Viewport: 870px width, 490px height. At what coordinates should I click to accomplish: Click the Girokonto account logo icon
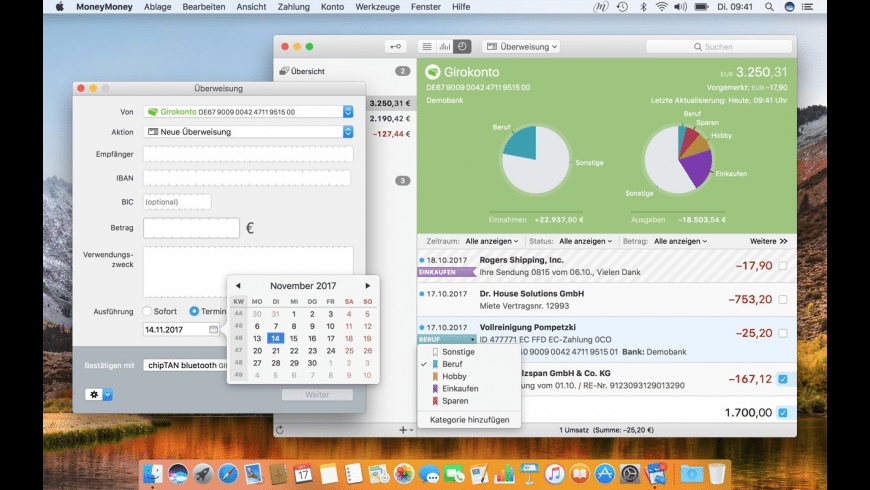433,72
